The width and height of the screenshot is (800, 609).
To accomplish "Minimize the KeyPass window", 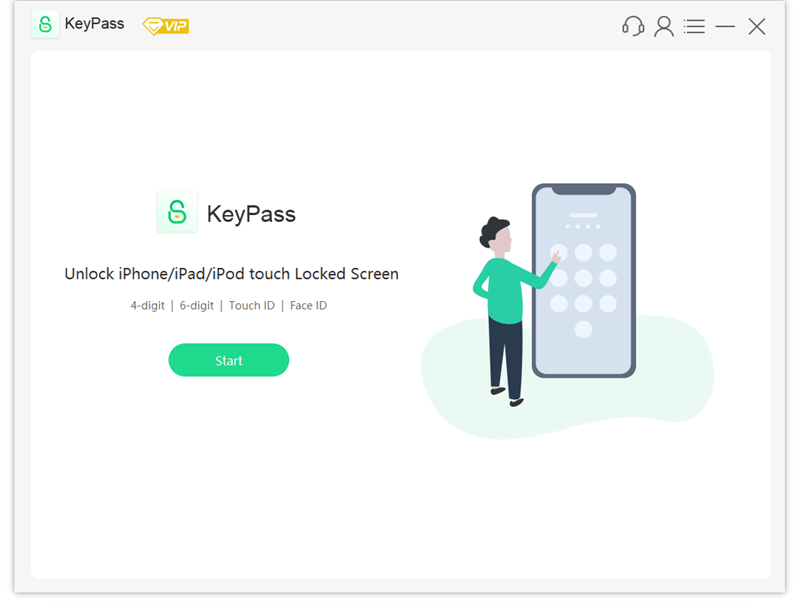I will [x=725, y=26].
